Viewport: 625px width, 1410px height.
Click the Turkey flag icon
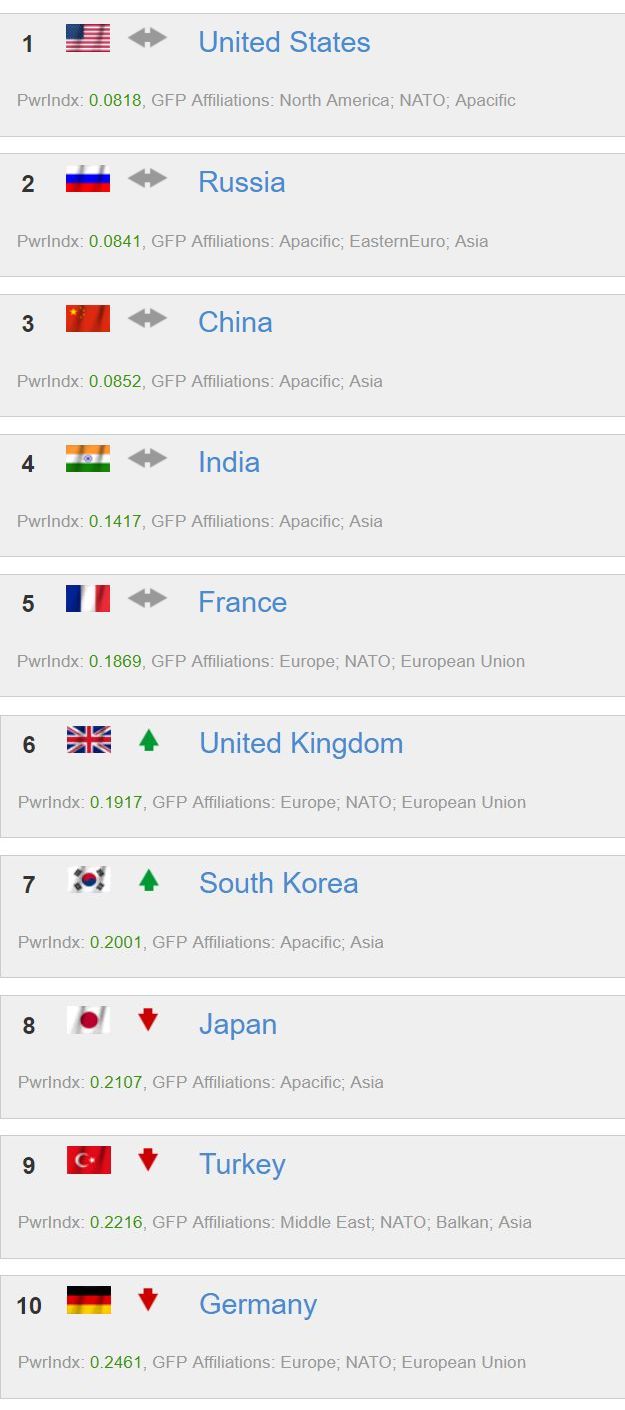pyautogui.click(x=88, y=1160)
